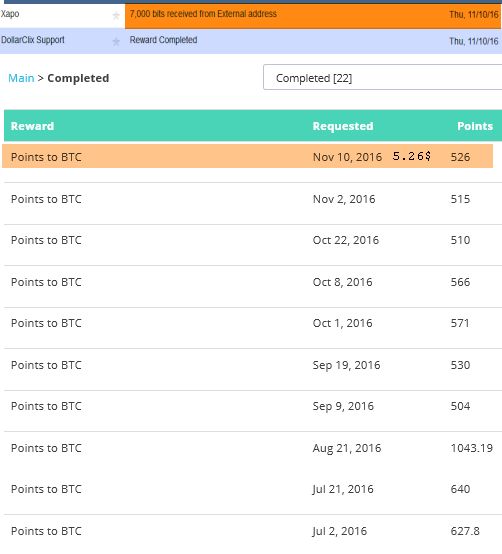502x554 pixels.
Task: Select the Oct 8, 2016 reward row
Action: pyautogui.click(x=253, y=282)
